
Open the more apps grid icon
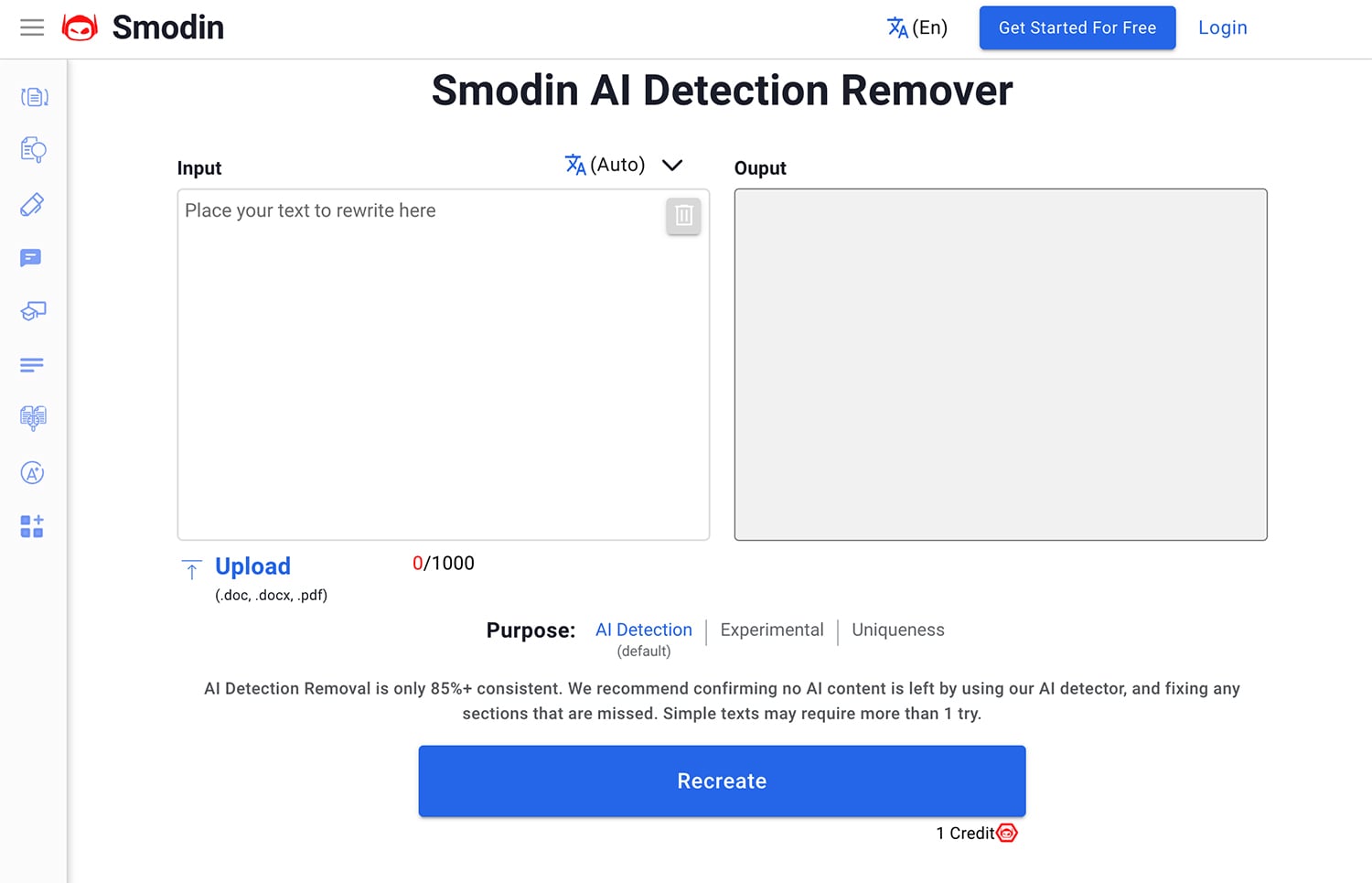pyautogui.click(x=32, y=526)
